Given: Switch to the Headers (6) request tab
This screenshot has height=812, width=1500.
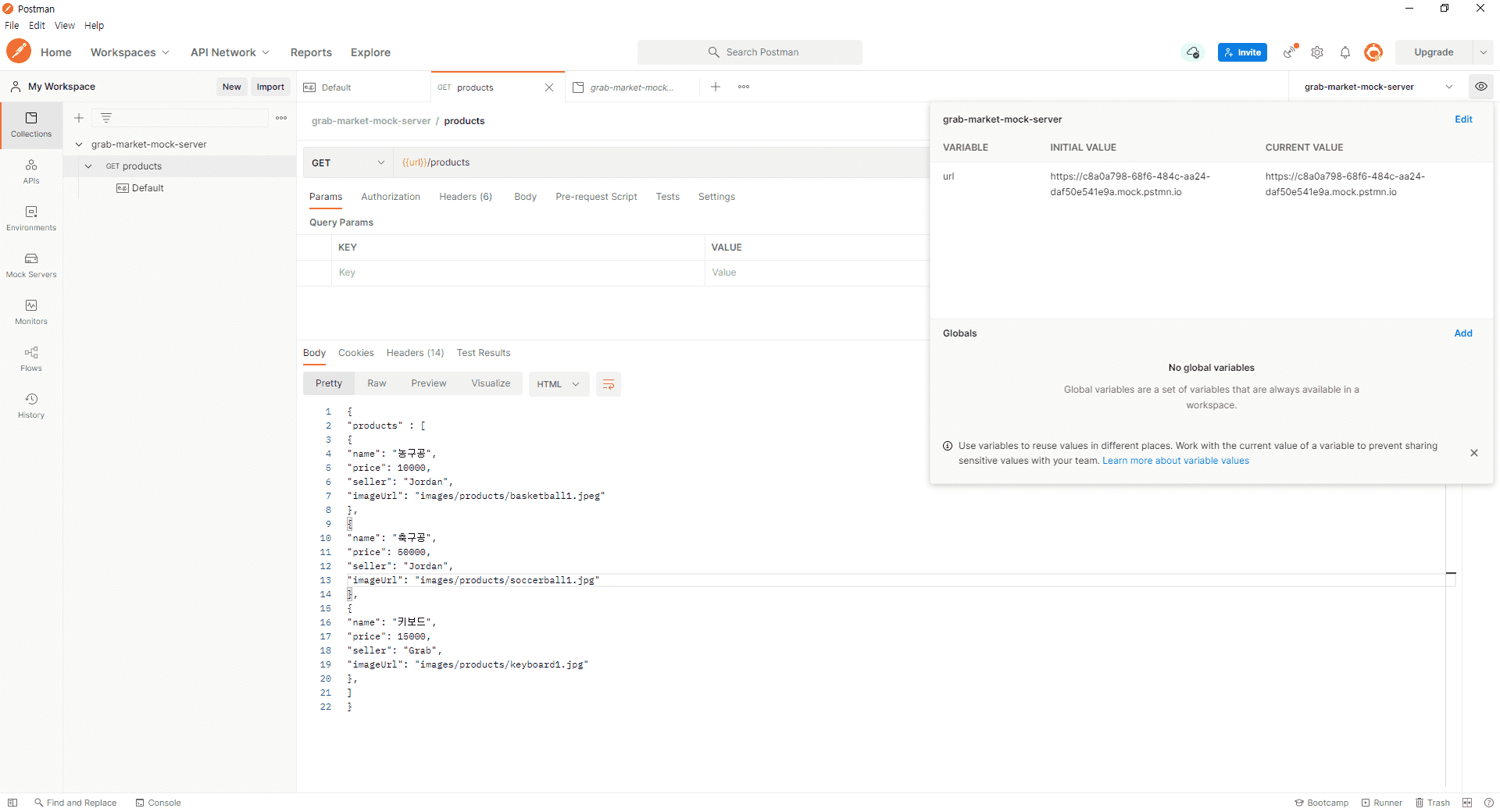Looking at the screenshot, I should coord(466,197).
